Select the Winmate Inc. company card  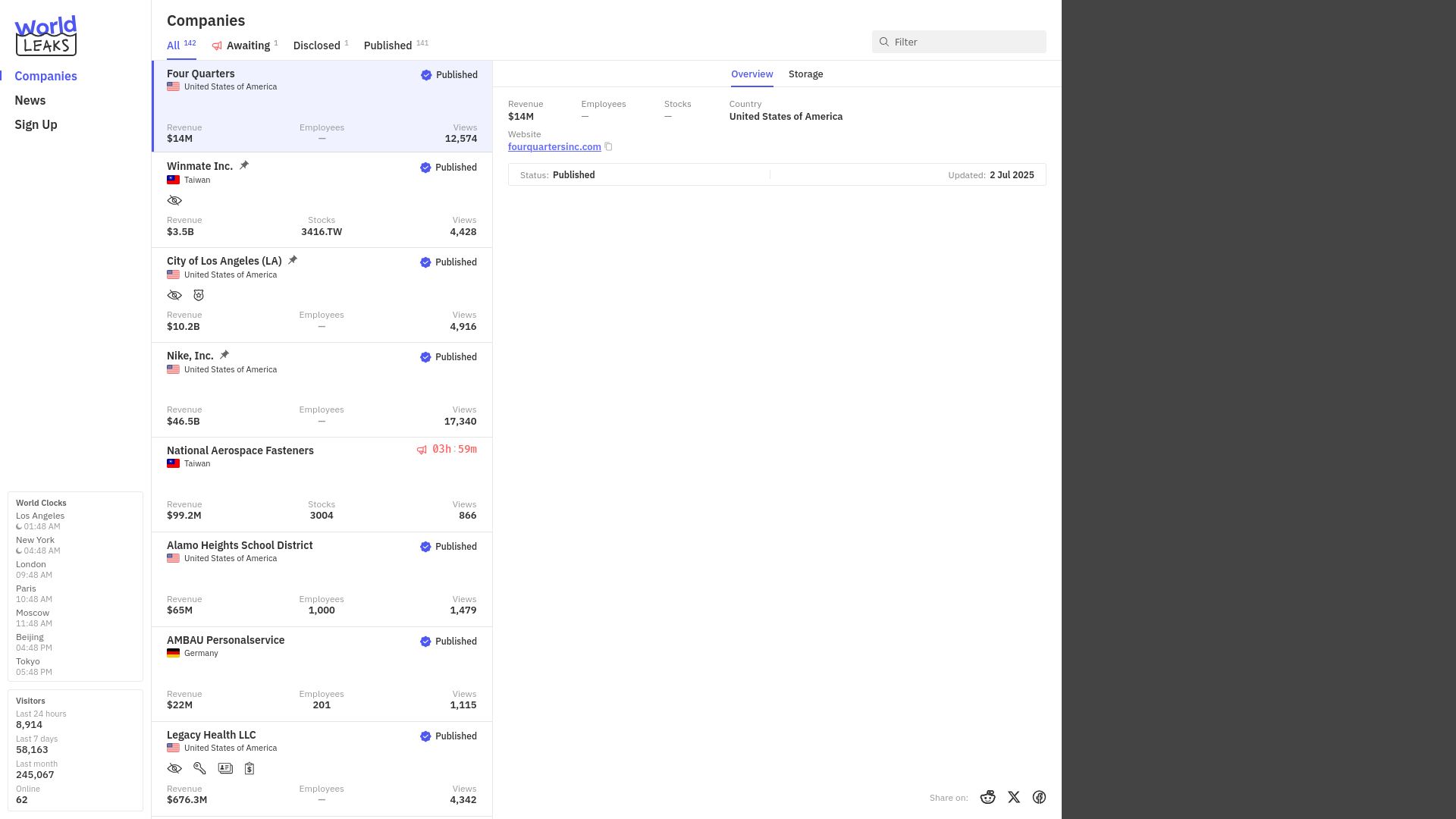[x=322, y=200]
